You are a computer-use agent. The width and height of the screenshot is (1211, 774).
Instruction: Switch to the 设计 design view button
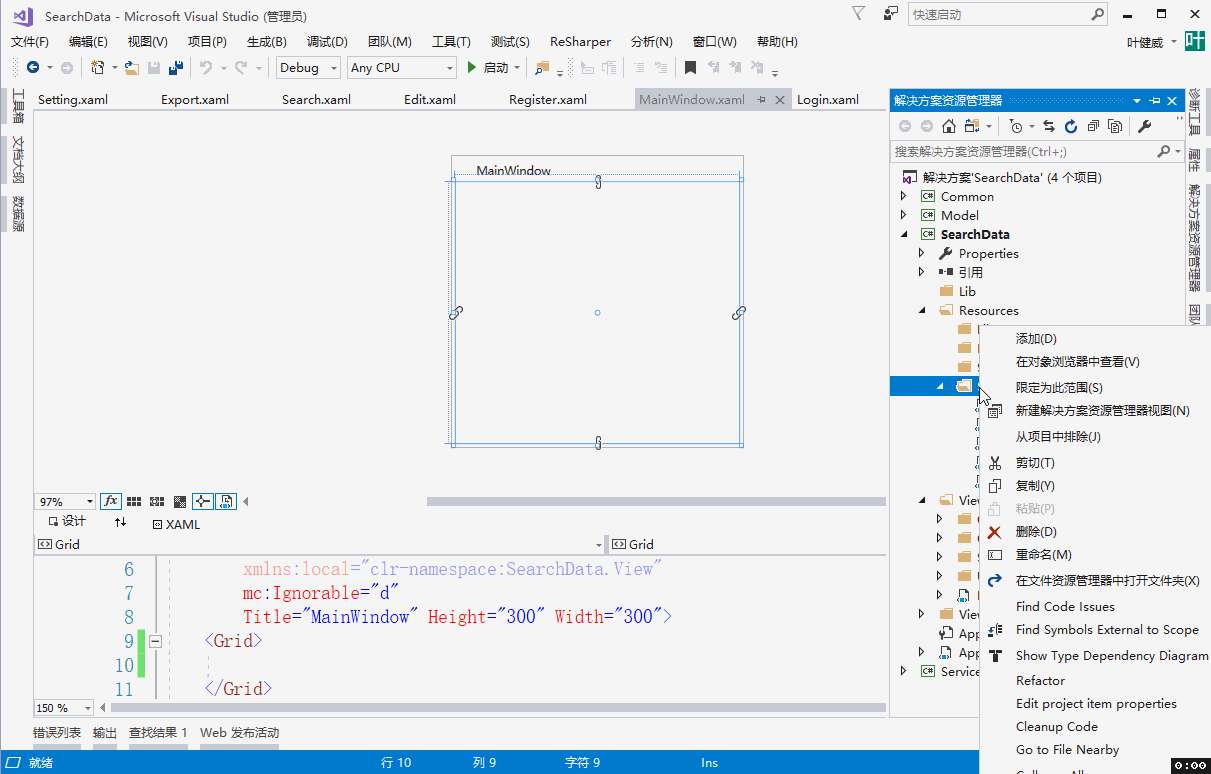tap(67, 522)
